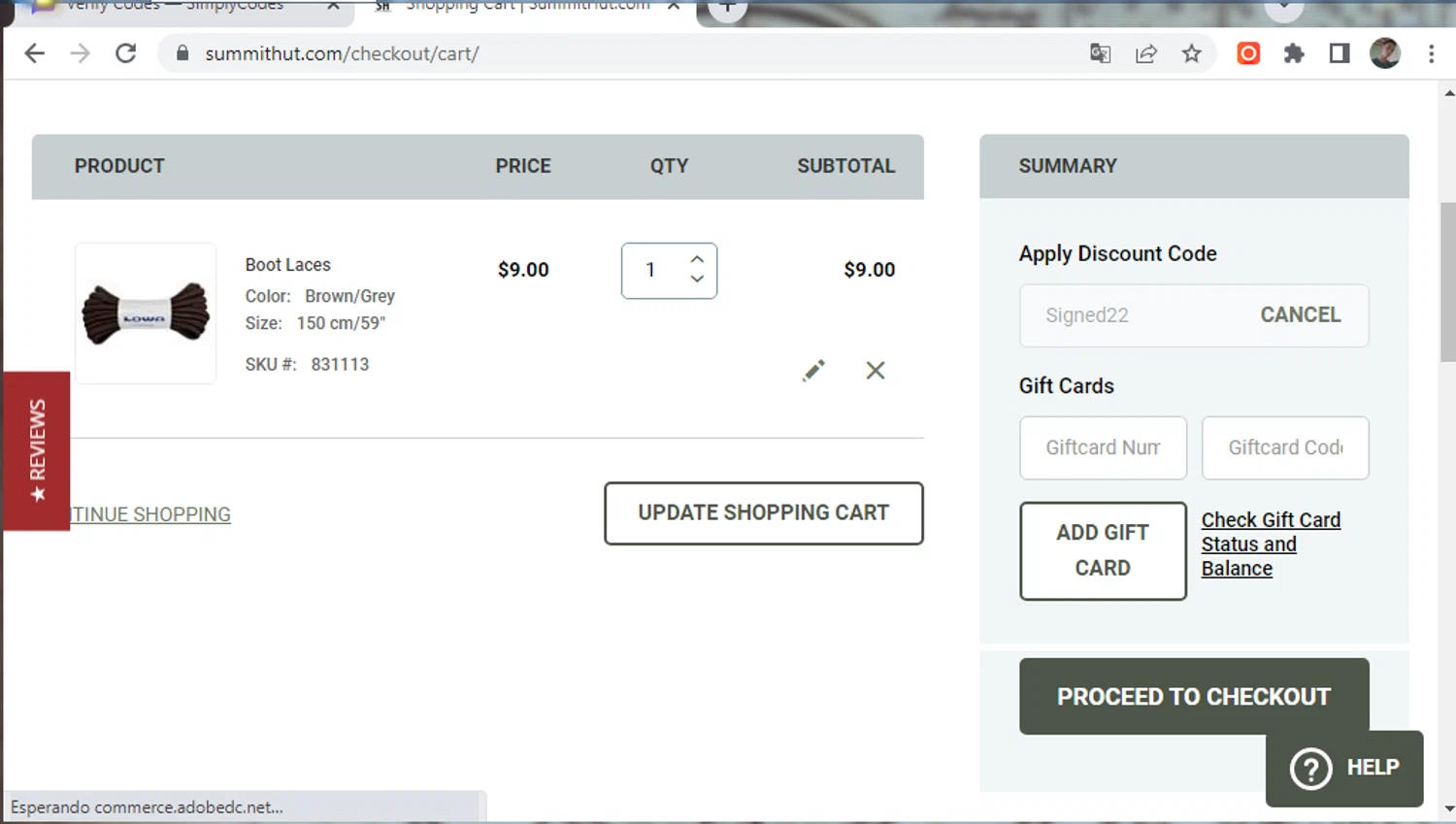
Task: Click the Boot Laces product thumbnail
Action: pos(146,313)
